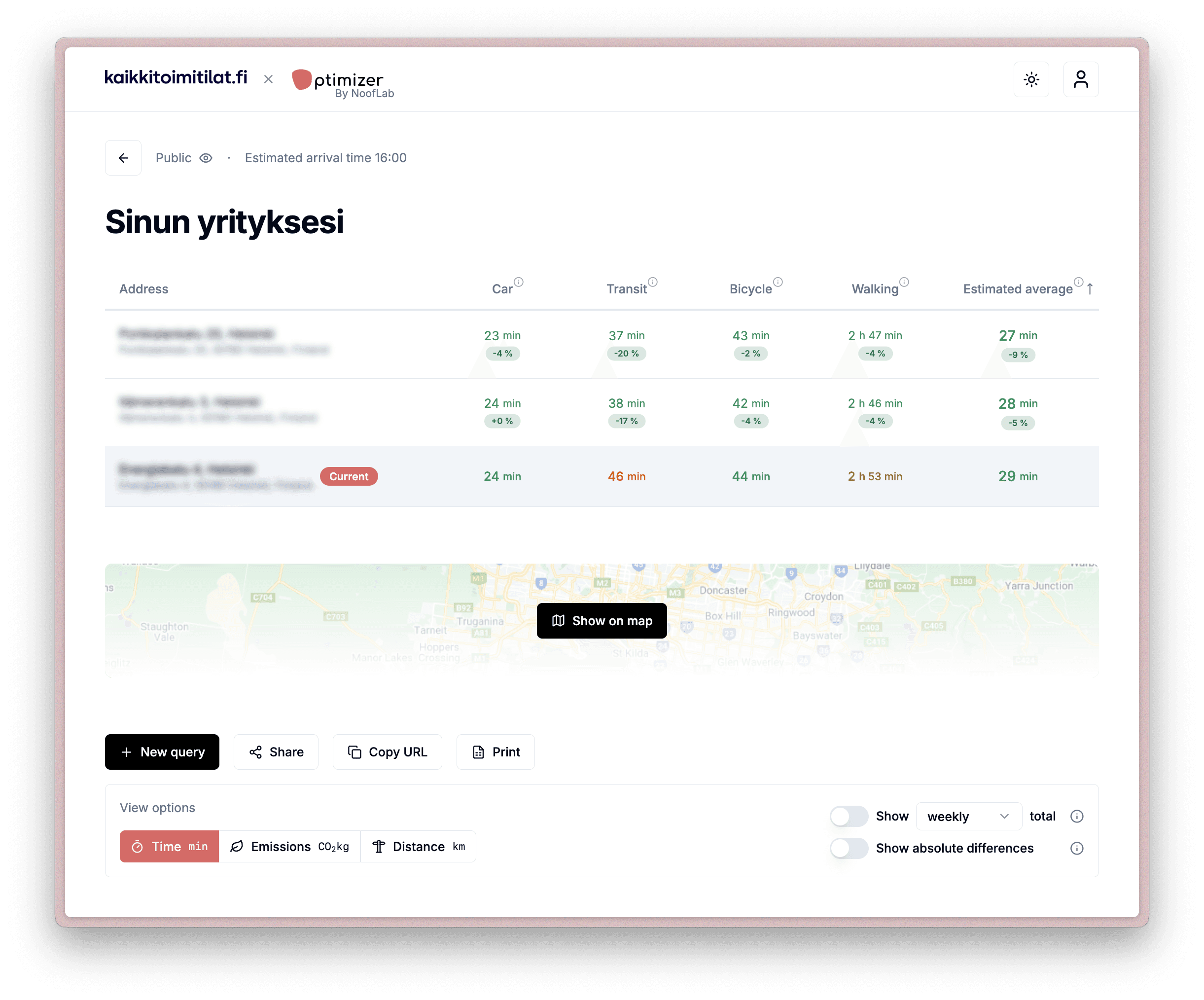Click the 27 min estimated average
Screen dimensions: 1204x1000
1018,335
